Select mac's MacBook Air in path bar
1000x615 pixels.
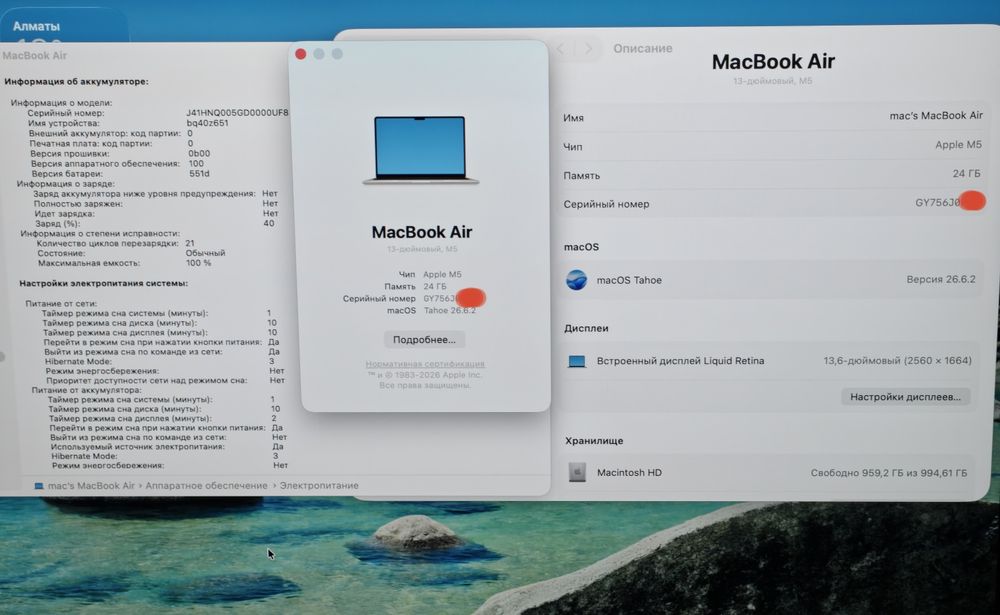coord(91,485)
